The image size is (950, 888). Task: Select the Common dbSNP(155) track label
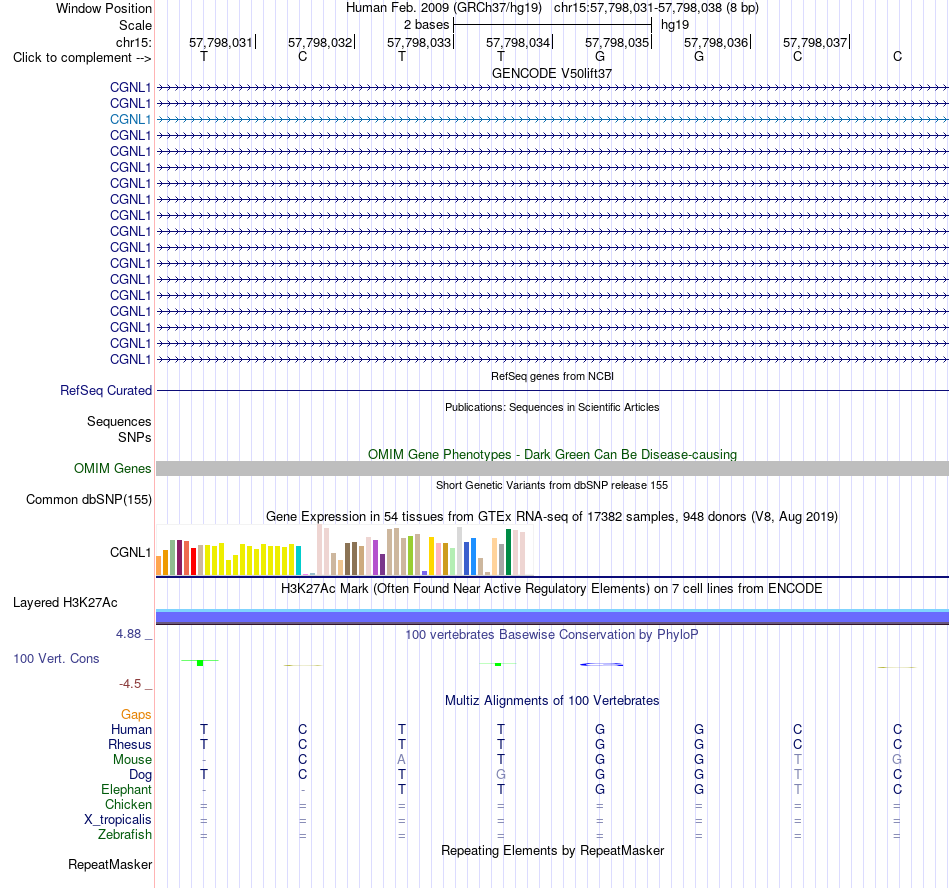(x=89, y=500)
